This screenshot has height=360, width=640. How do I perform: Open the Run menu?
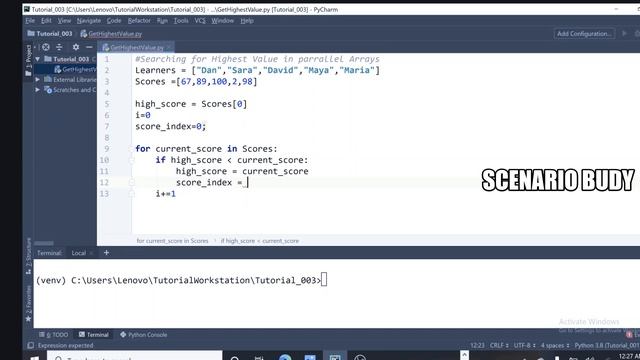162,20
